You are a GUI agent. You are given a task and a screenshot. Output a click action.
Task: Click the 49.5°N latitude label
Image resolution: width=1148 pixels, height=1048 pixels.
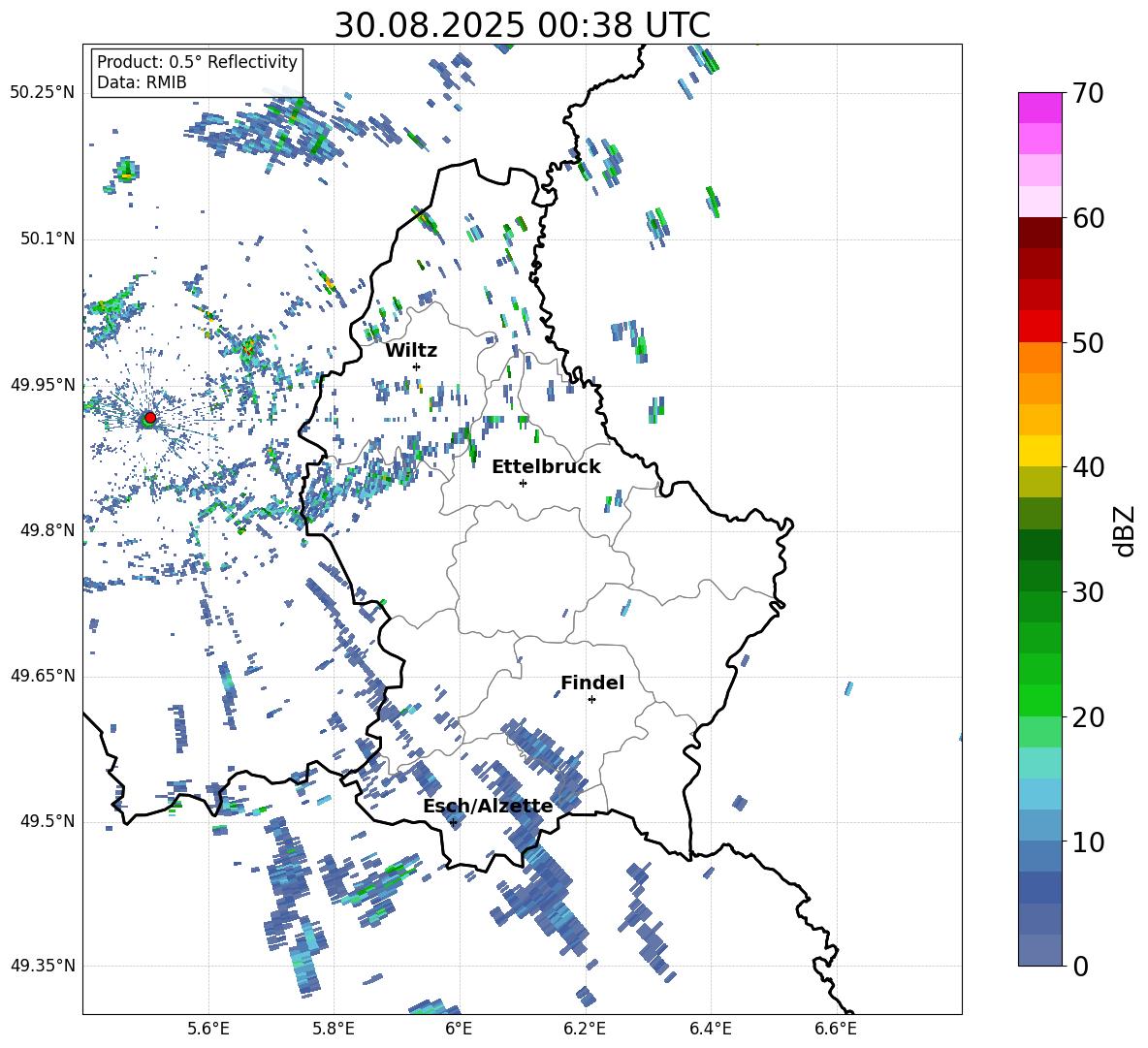(48, 821)
